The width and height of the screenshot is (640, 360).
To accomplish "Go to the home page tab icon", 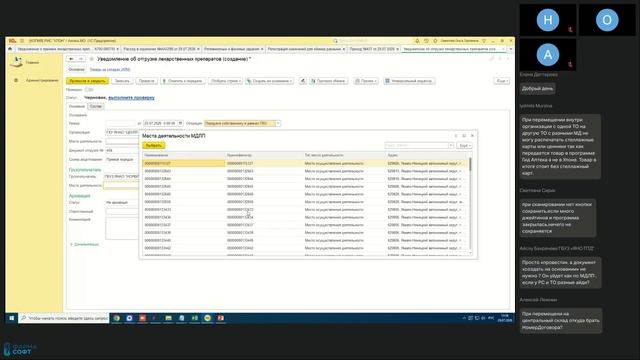I will [10, 49].
